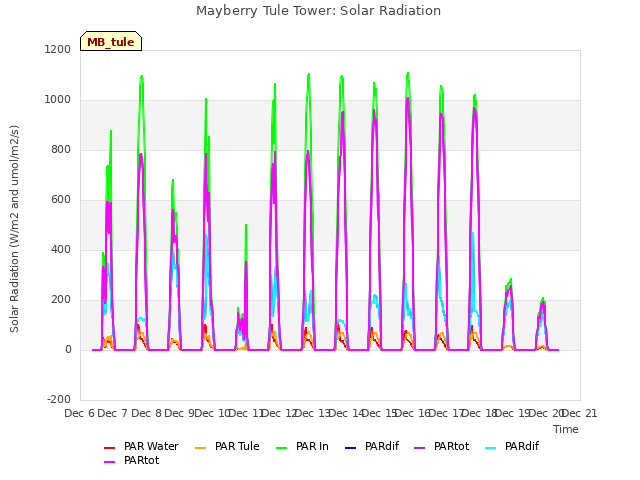640x480 pixels.
Task: Select PARdif label beside the cyan swatch
Action: (x=522, y=447)
